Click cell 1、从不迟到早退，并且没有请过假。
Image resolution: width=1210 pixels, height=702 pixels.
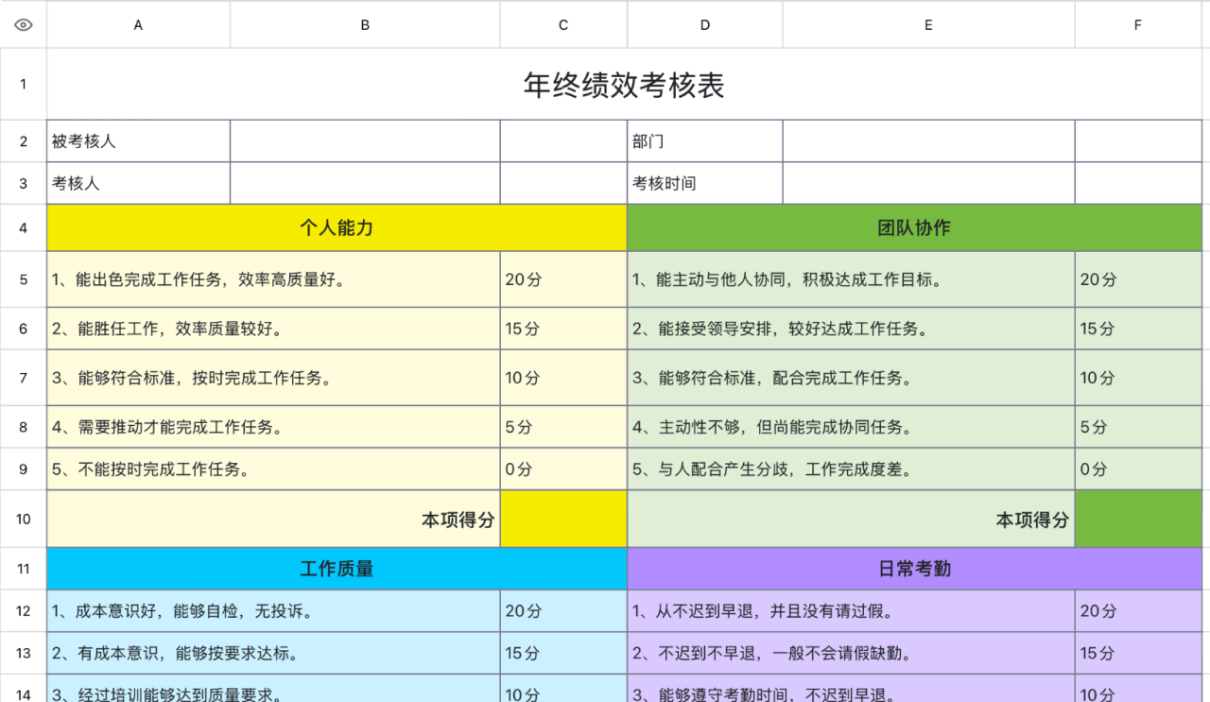click(851, 611)
